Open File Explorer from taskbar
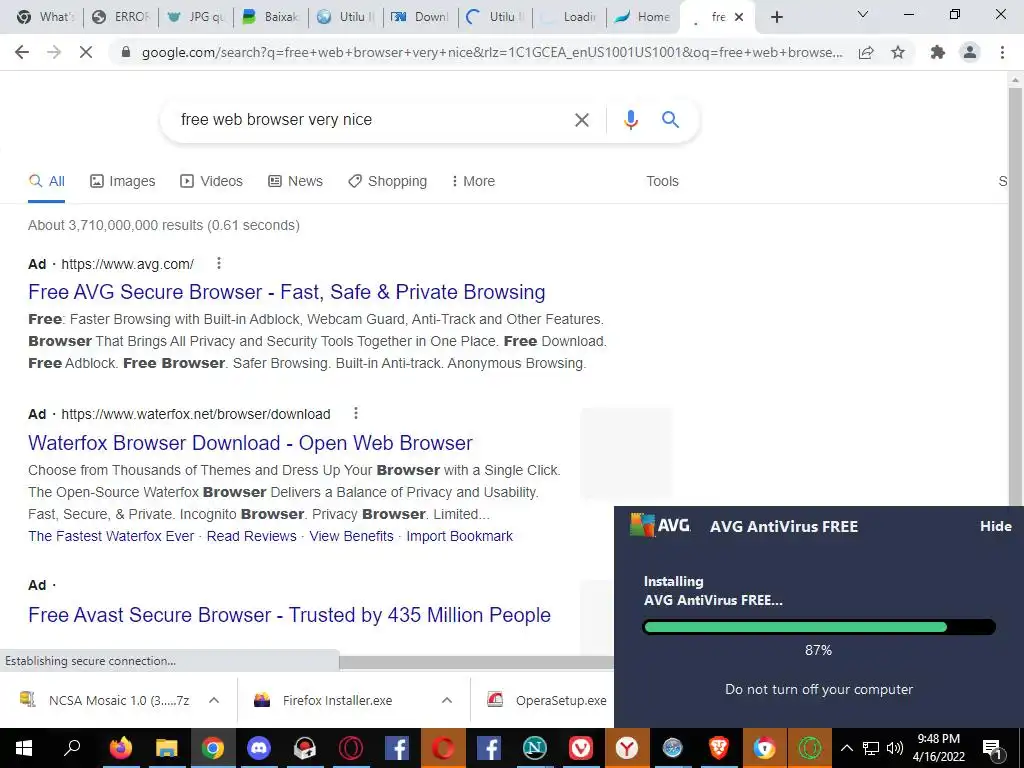Screen dimensions: 1024x768 [167, 748]
